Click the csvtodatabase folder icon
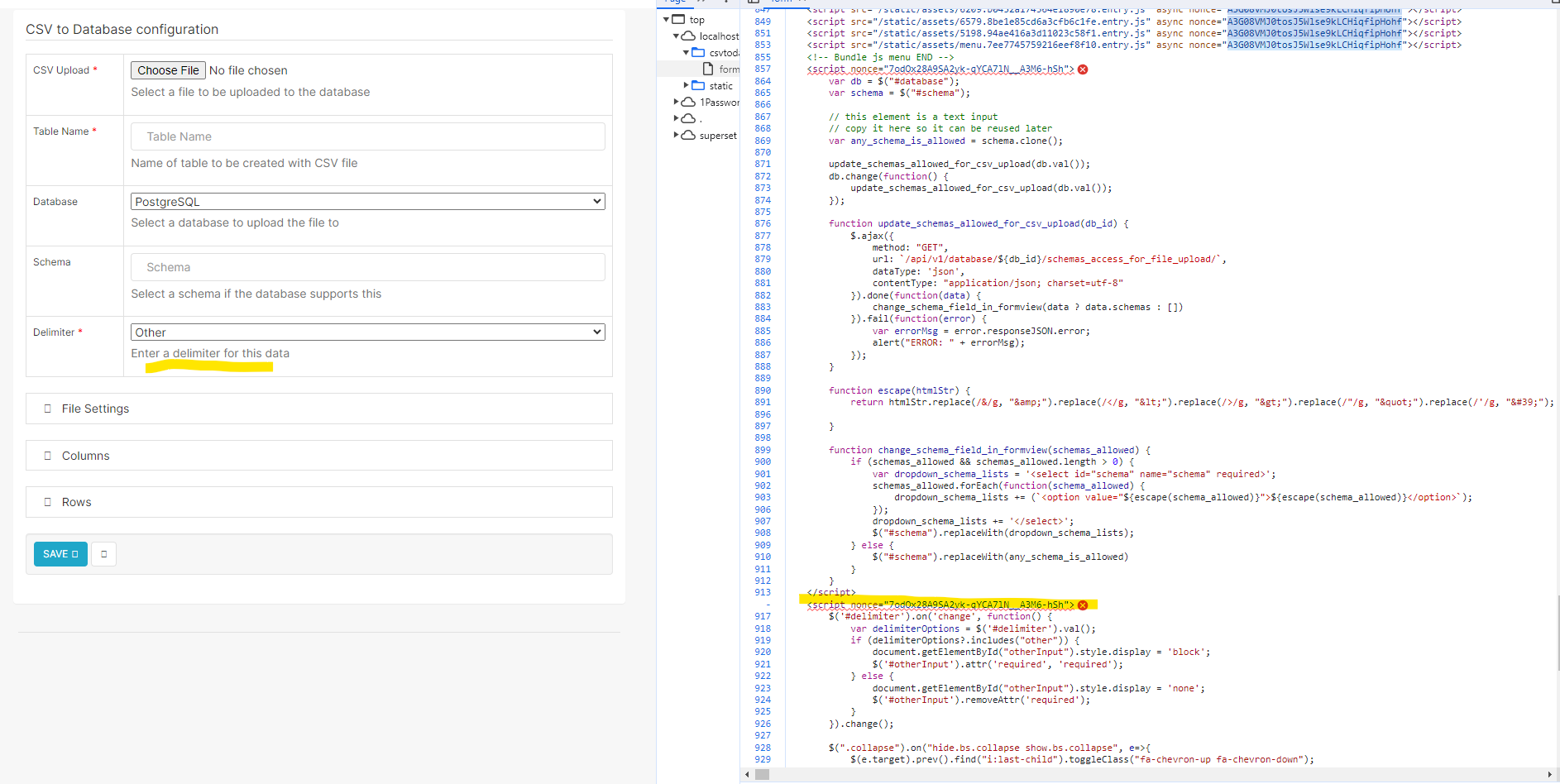1560x784 pixels. [x=698, y=53]
